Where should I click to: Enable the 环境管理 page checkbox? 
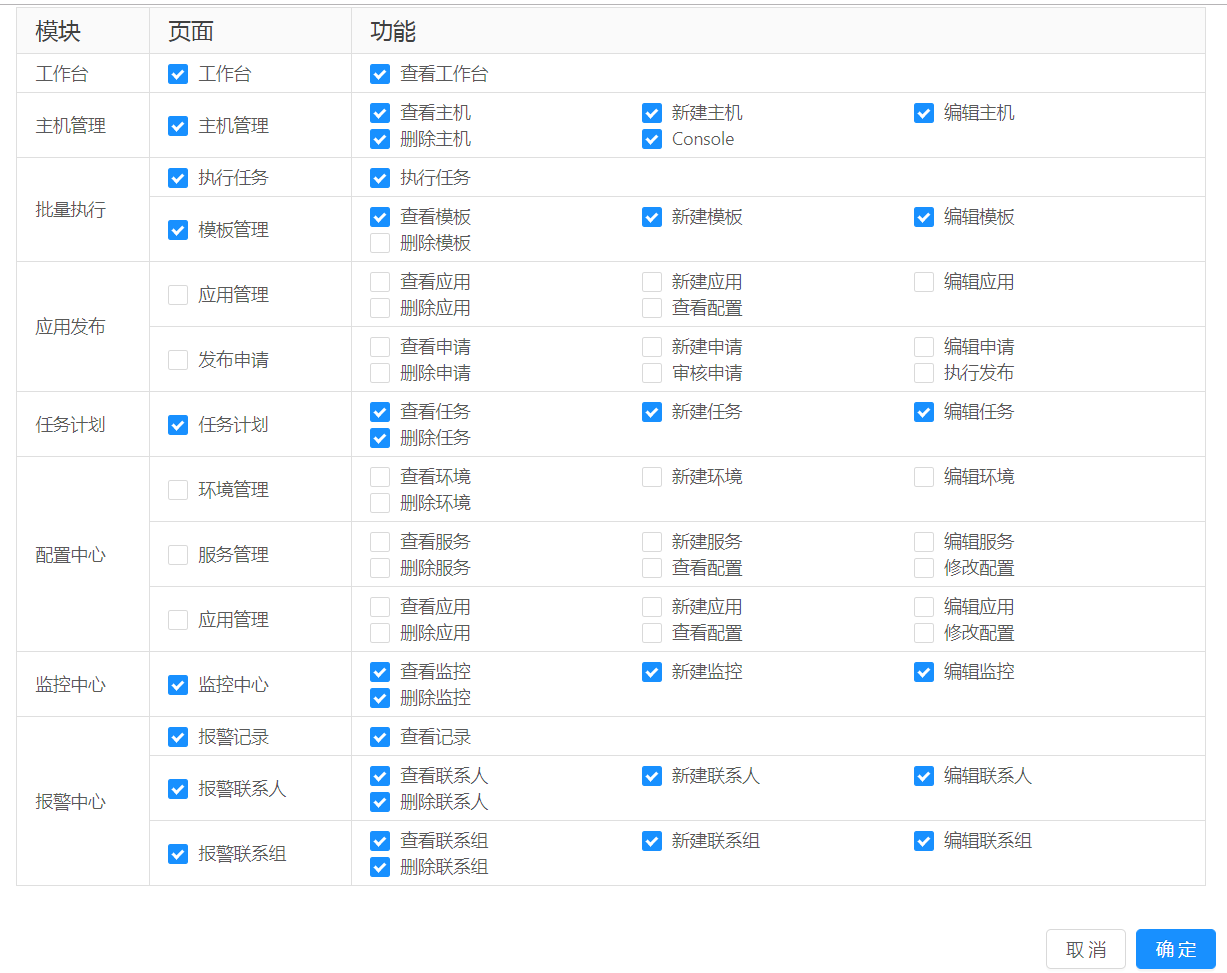click(x=178, y=489)
